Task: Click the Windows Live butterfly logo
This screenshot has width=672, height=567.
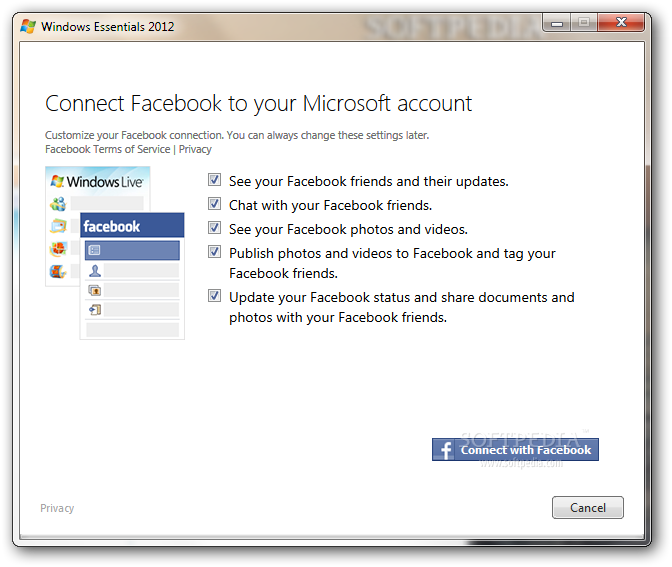Action: pyautogui.click(x=57, y=181)
